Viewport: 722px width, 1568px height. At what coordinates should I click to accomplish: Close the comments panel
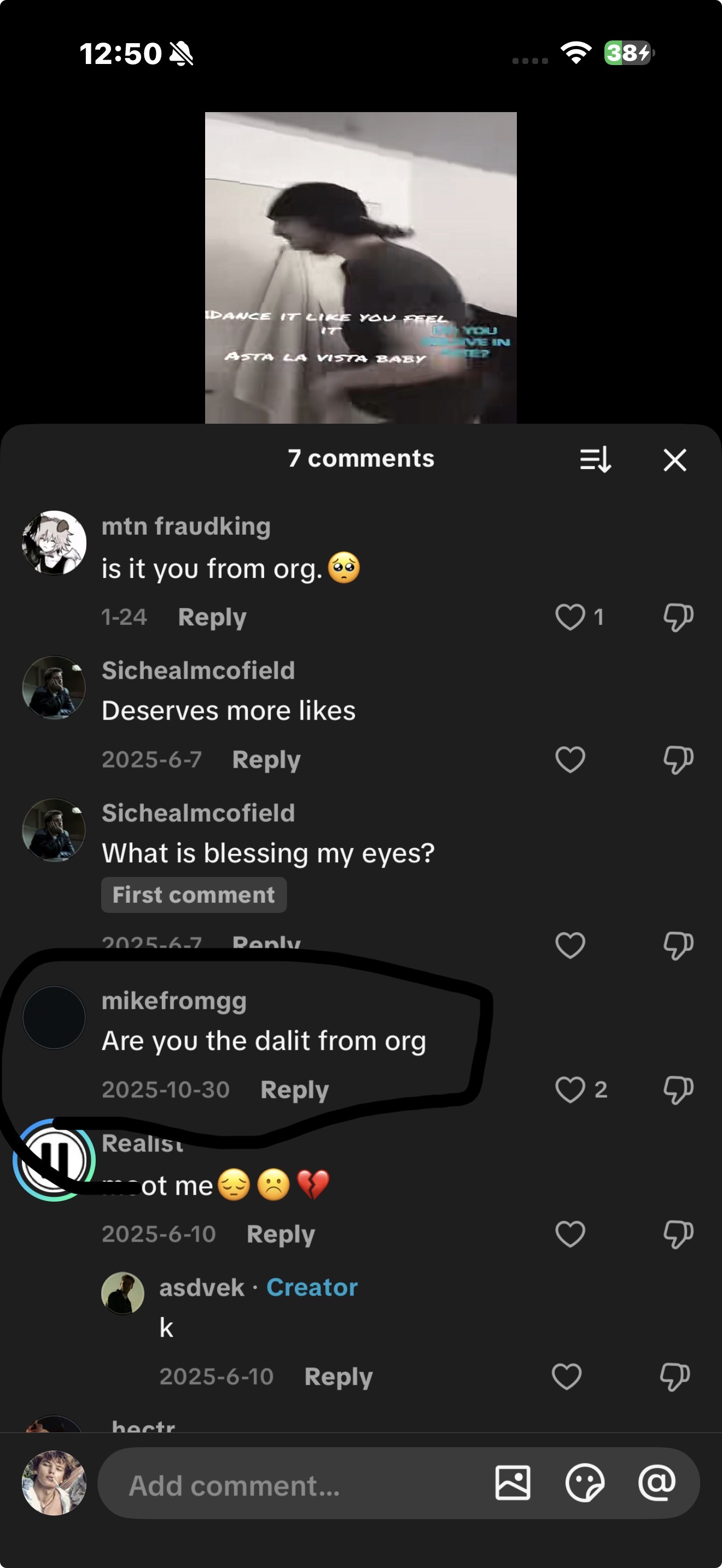tap(674, 460)
